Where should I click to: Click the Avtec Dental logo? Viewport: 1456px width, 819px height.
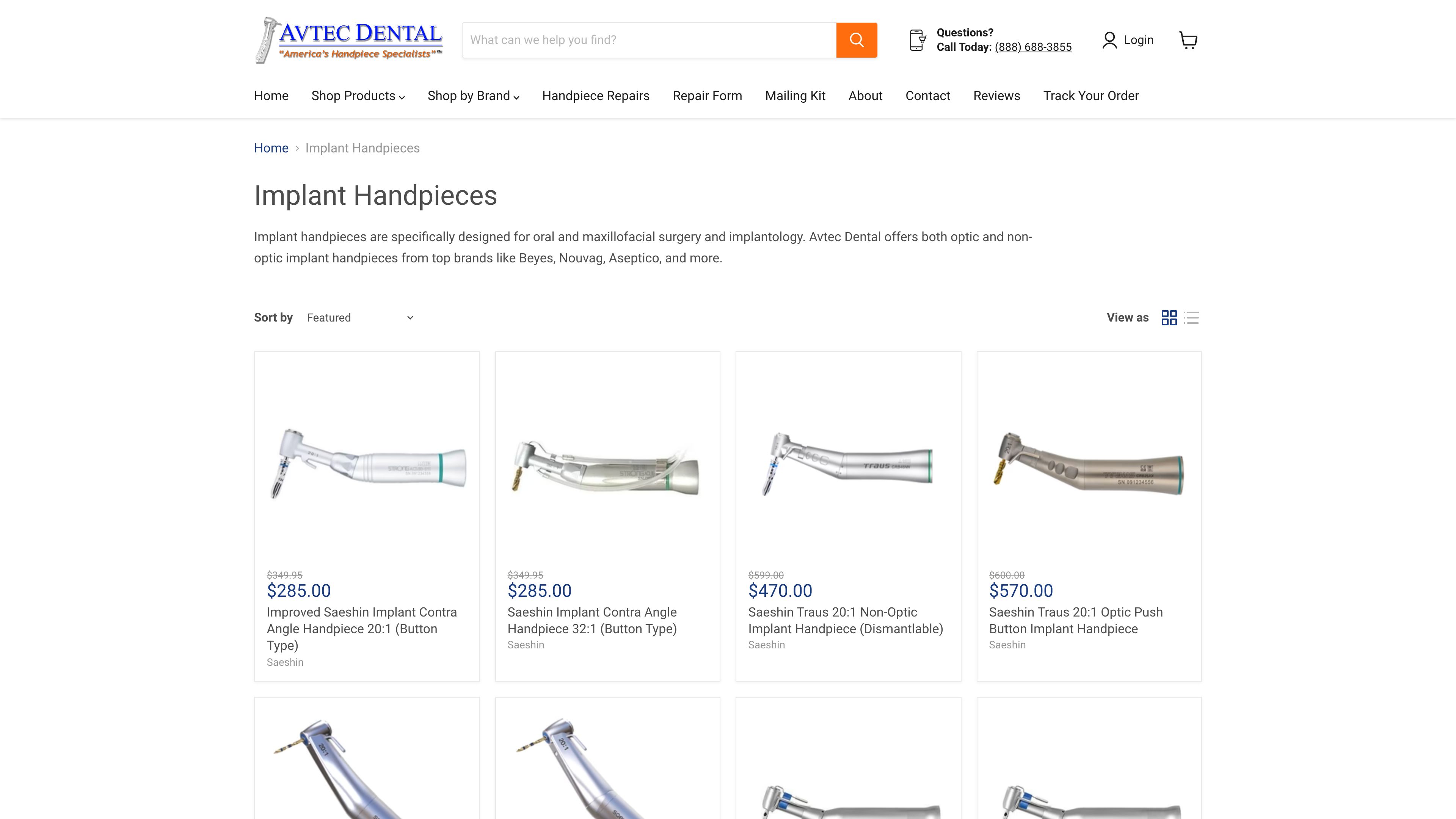pos(348,39)
